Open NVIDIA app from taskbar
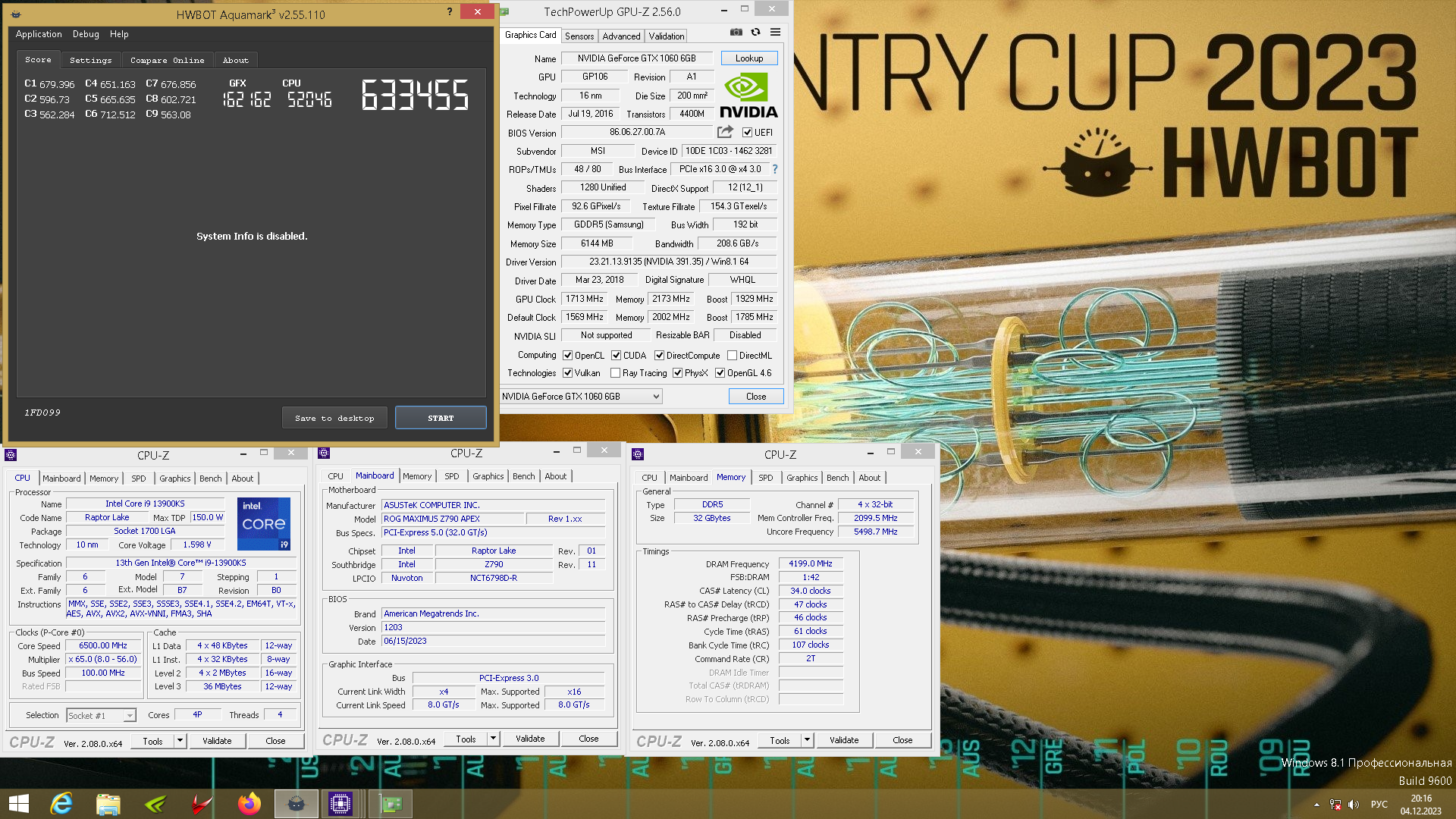Image resolution: width=1456 pixels, height=819 pixels. 155,804
